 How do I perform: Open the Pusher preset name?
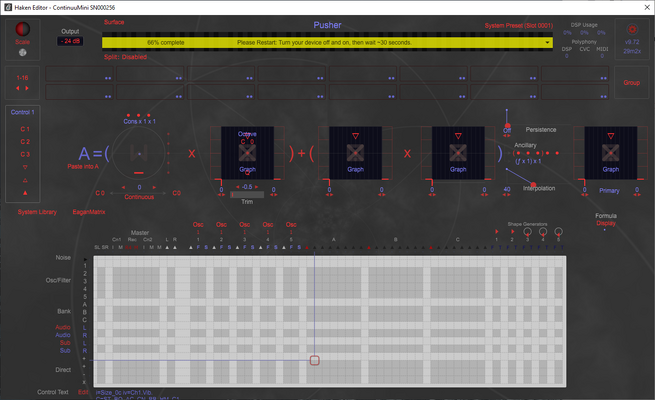[x=328, y=25]
